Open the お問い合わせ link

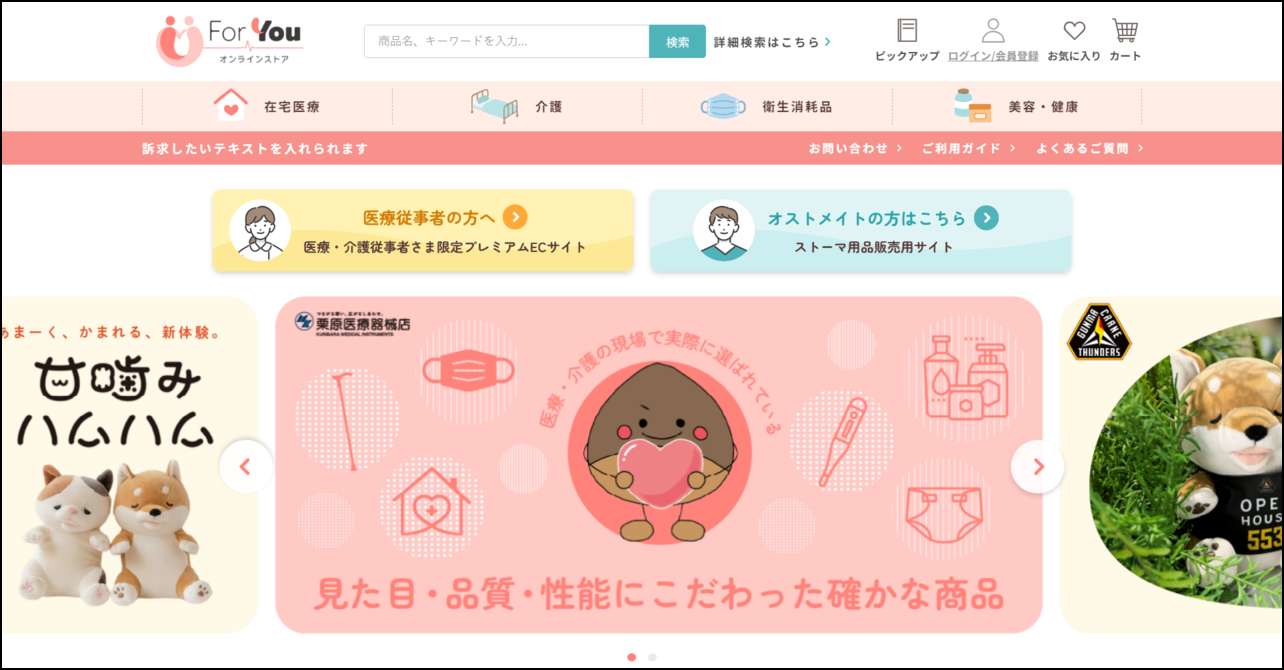point(855,148)
